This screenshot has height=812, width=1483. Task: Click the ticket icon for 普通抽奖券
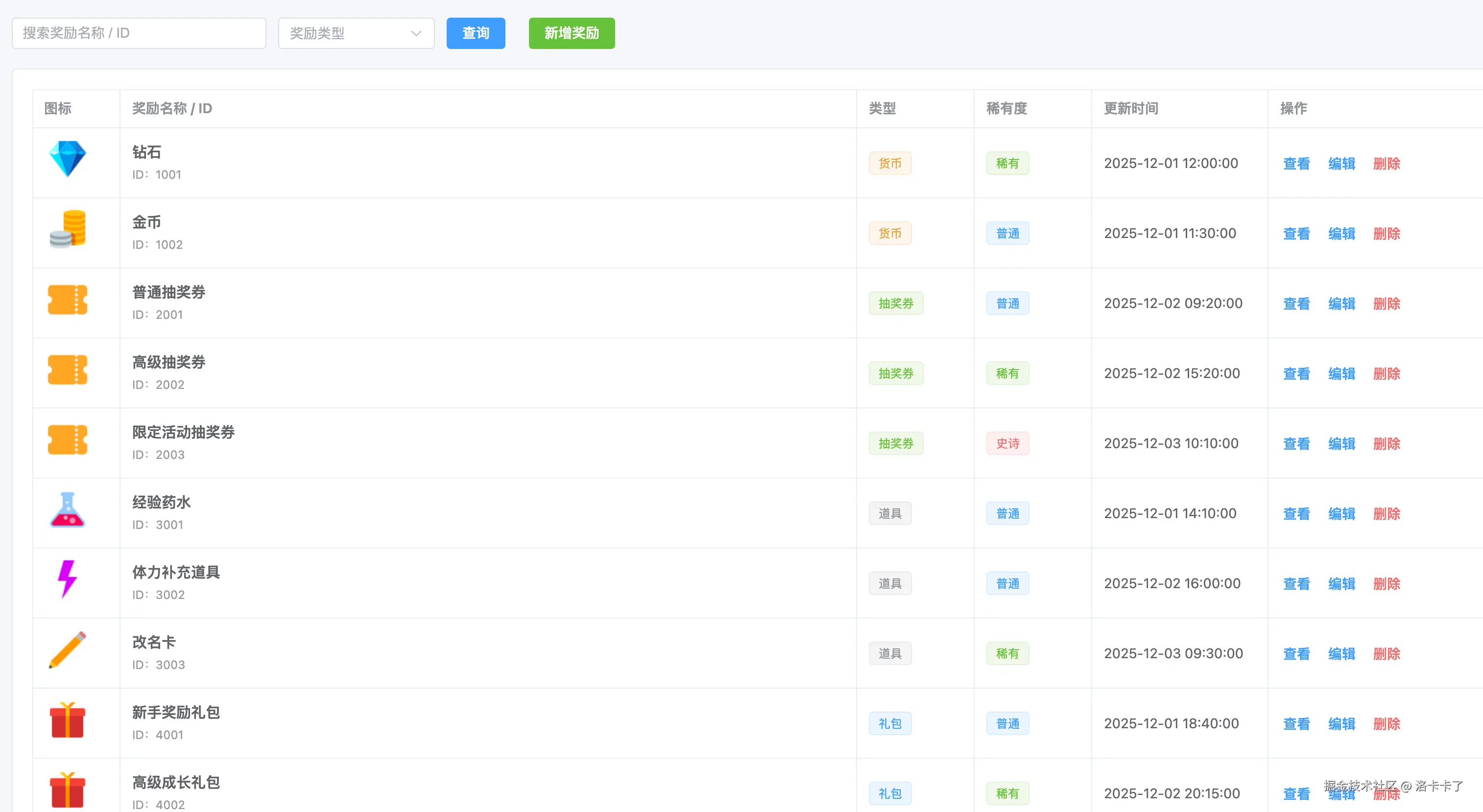(68, 300)
